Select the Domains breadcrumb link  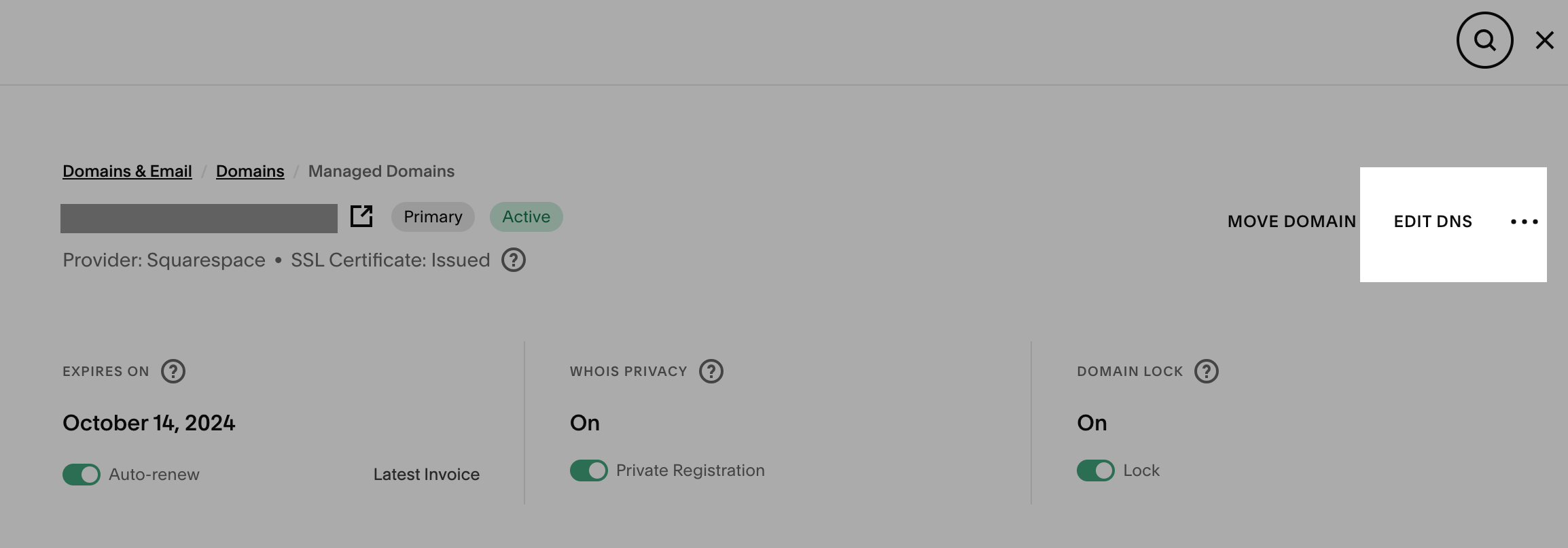(x=250, y=171)
